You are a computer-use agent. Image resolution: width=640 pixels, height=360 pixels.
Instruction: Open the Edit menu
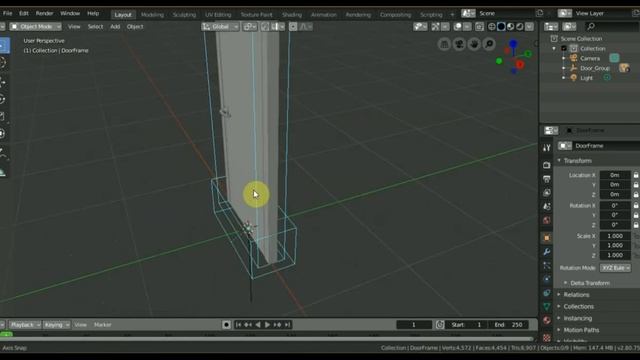click(24, 13)
